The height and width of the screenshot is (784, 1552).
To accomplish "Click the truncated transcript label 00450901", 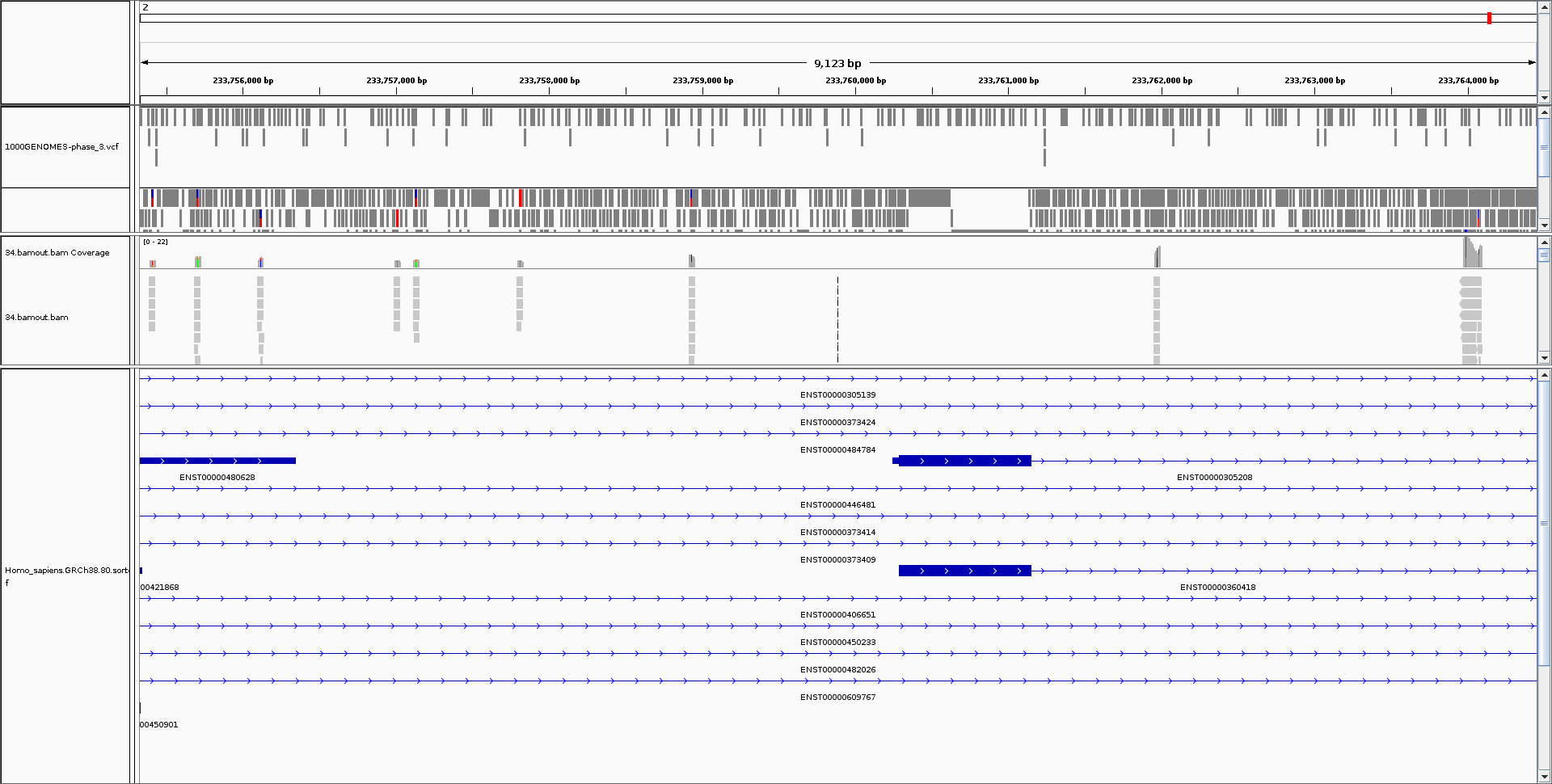I will click(159, 724).
